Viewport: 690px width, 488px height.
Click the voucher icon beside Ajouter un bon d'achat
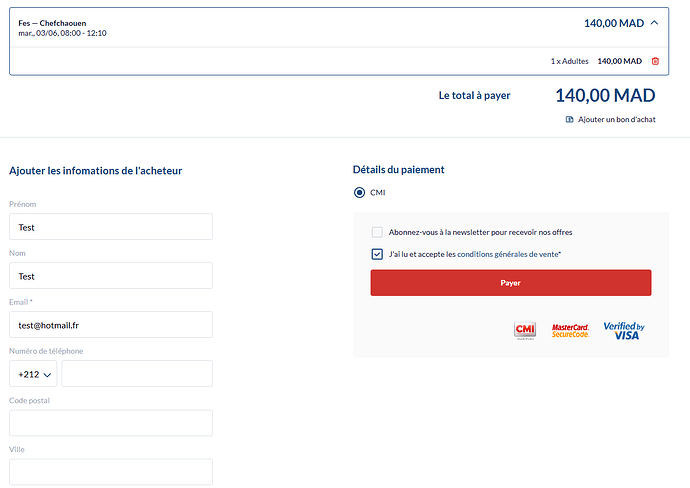click(x=569, y=119)
